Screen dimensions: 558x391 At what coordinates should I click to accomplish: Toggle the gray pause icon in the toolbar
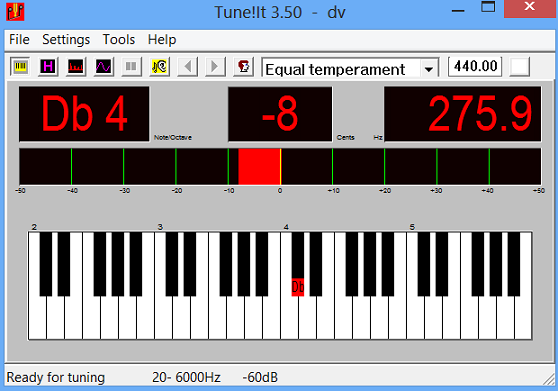pos(131,67)
